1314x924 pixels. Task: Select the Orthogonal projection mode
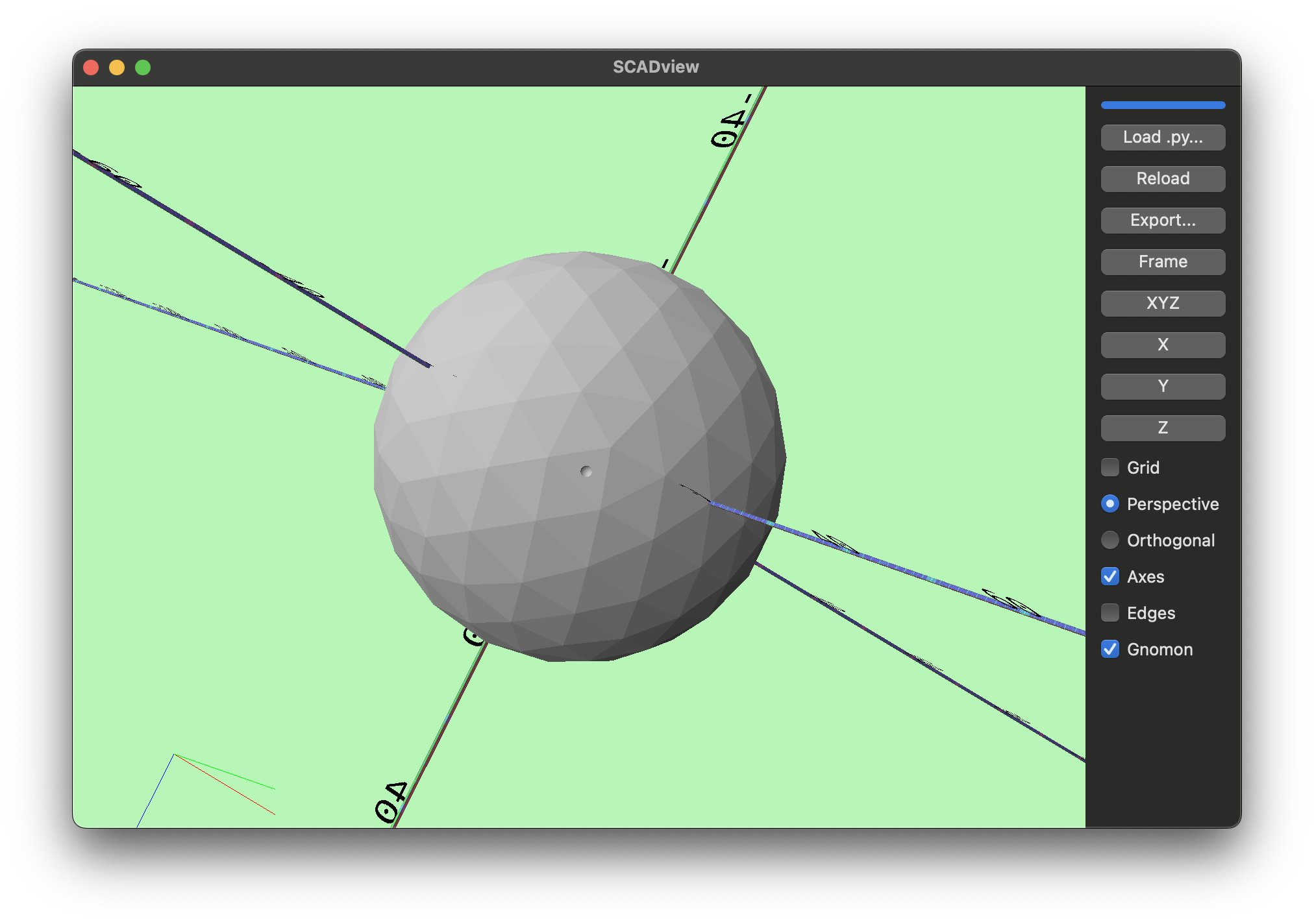1109,540
